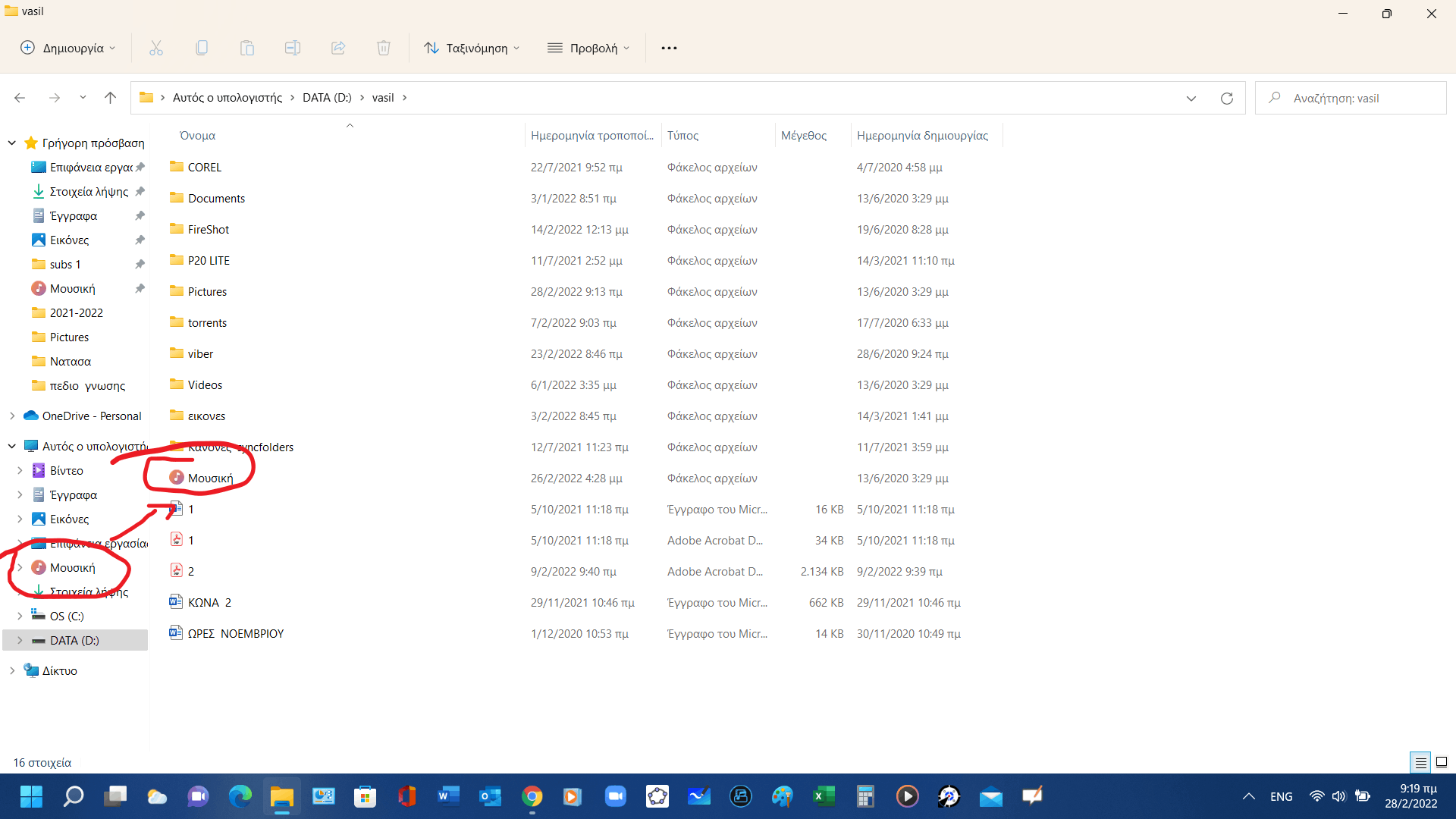Open Microsoft Word from the taskbar
Image resolution: width=1456 pixels, height=819 pixels.
point(449,795)
